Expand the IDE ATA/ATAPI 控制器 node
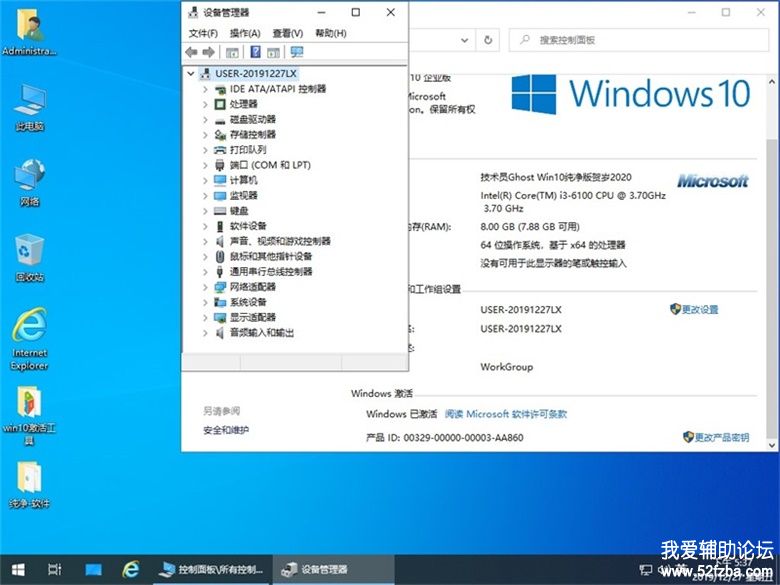Image resolution: width=780 pixels, height=585 pixels. click(206, 89)
